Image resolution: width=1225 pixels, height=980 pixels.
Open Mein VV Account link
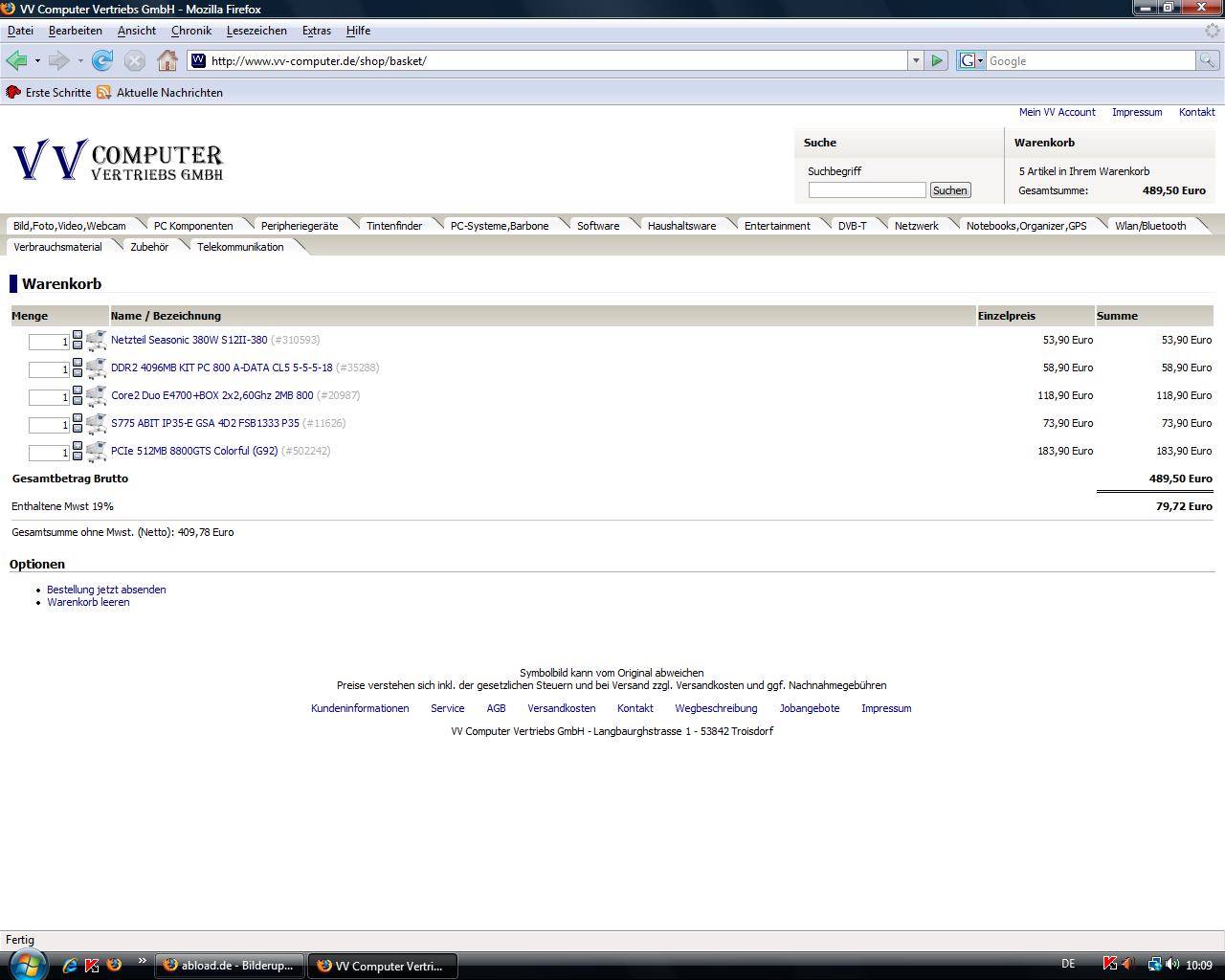[x=1058, y=112]
